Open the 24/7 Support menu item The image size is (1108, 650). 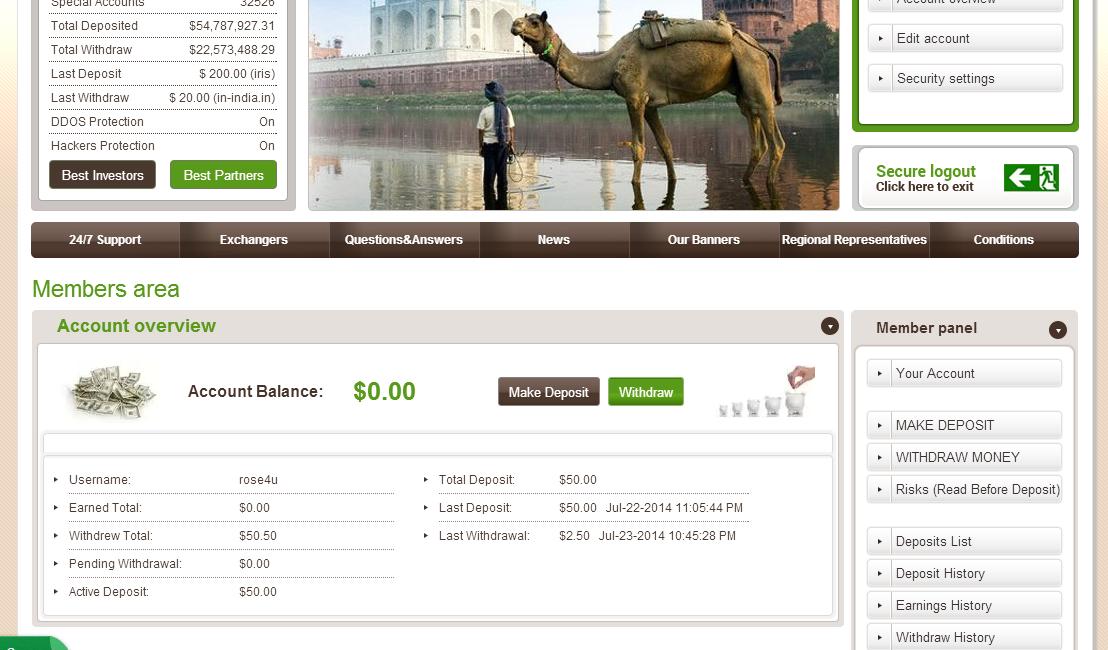tap(105, 240)
